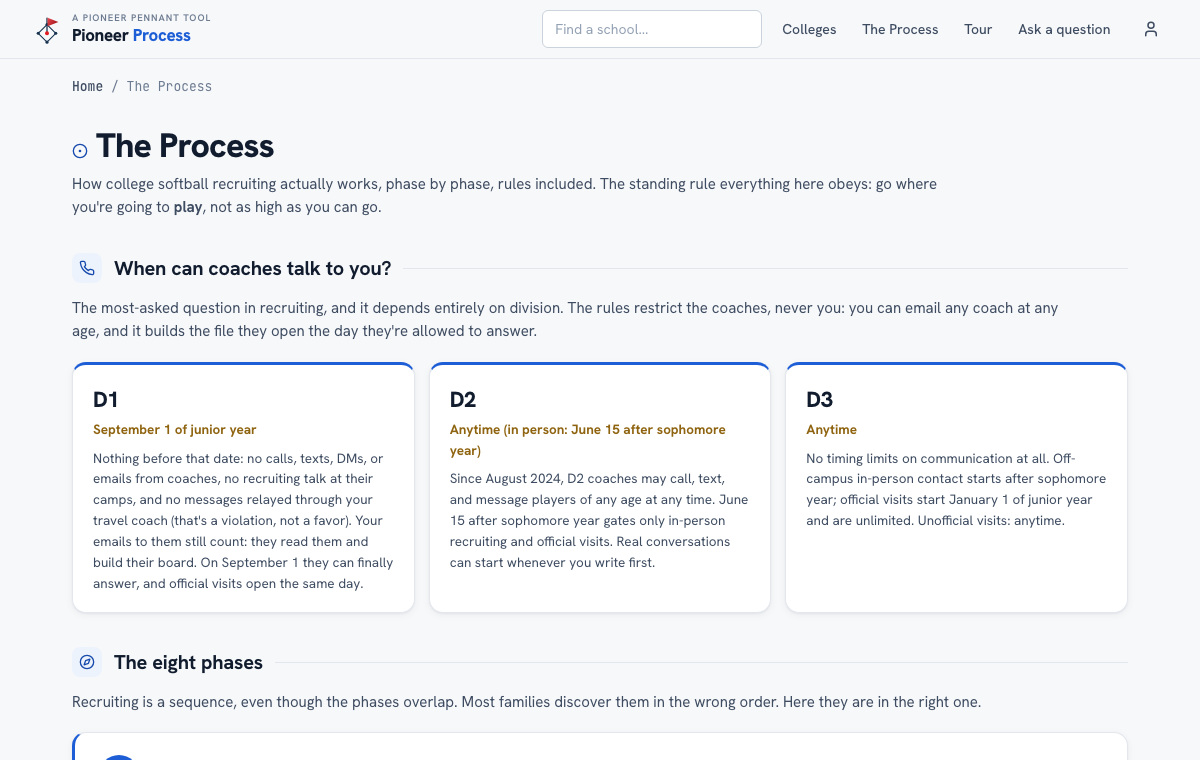Go to the Tour page
Screen dimensions: 1200x760
tap(978, 29)
